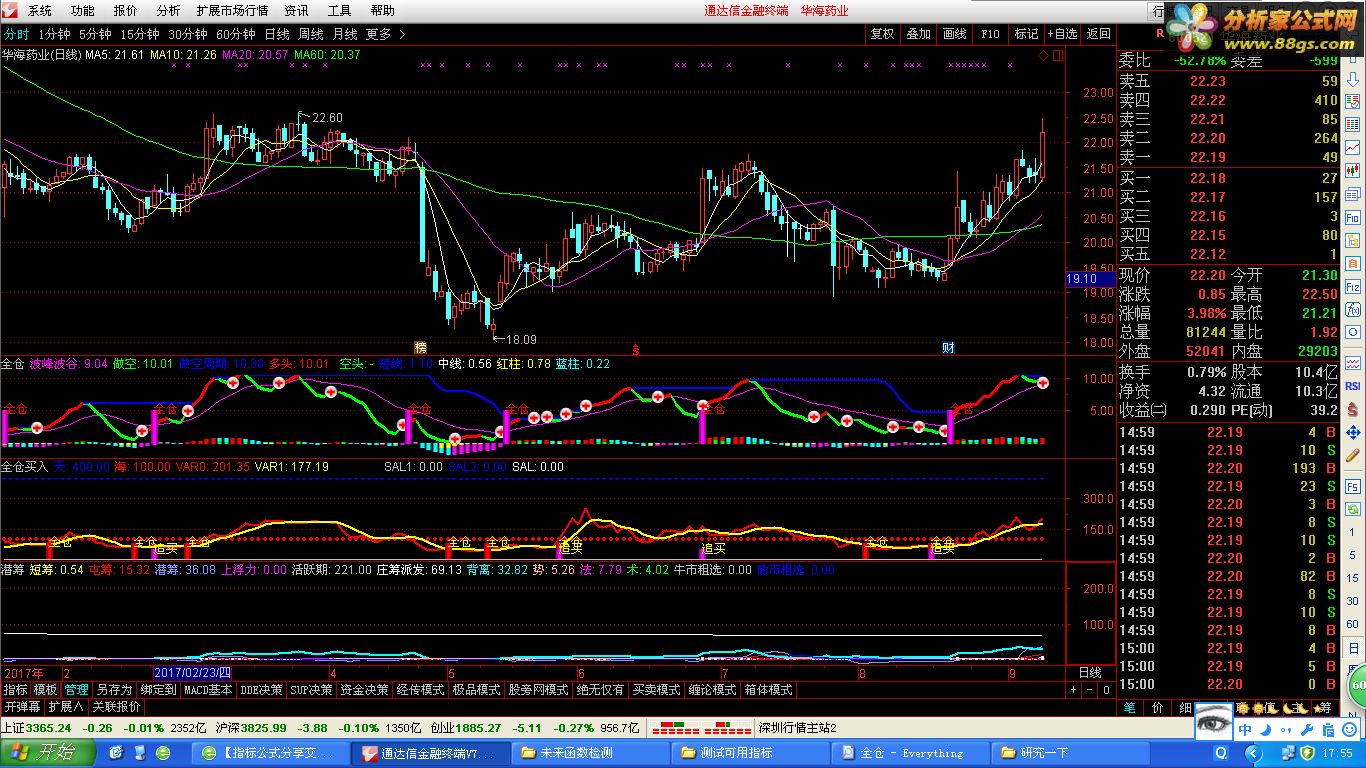This screenshot has width=1366, height=768.
Task: Toggle the 笔 tick view tab
Action: (1130, 707)
